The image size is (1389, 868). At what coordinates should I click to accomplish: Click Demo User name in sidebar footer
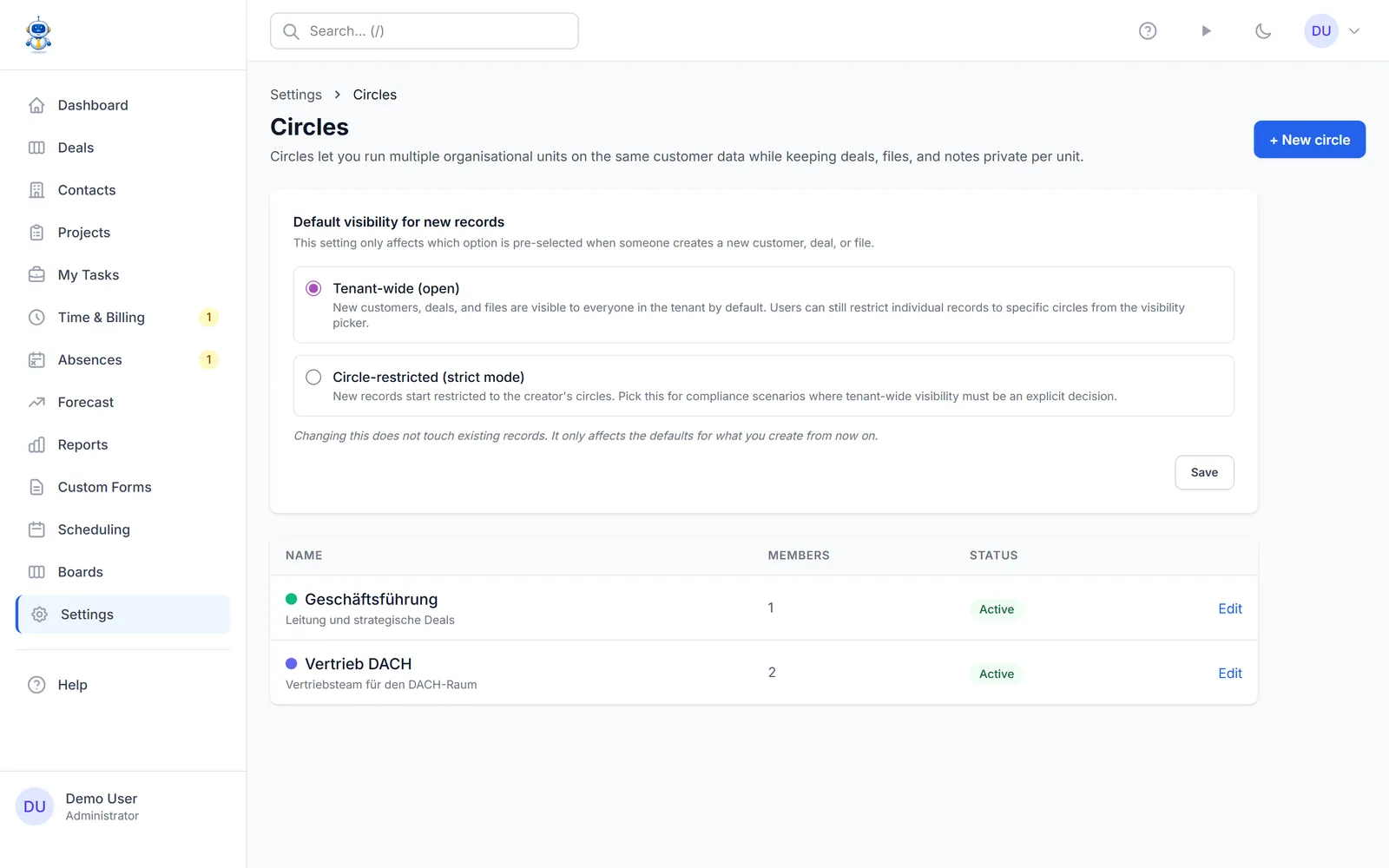click(x=102, y=799)
